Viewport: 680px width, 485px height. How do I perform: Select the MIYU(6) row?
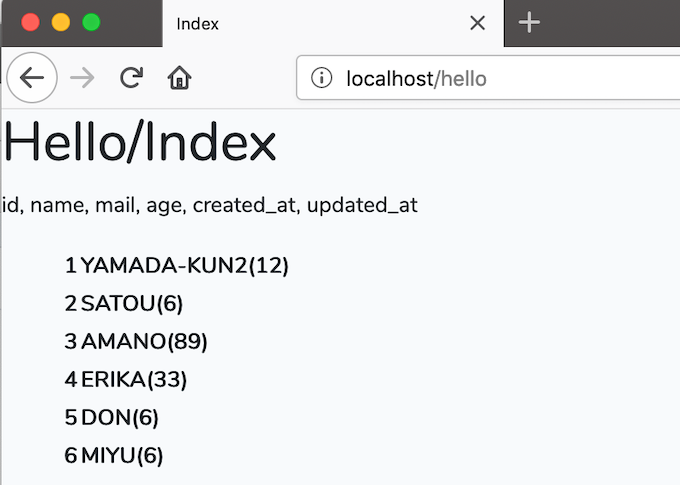[114, 456]
